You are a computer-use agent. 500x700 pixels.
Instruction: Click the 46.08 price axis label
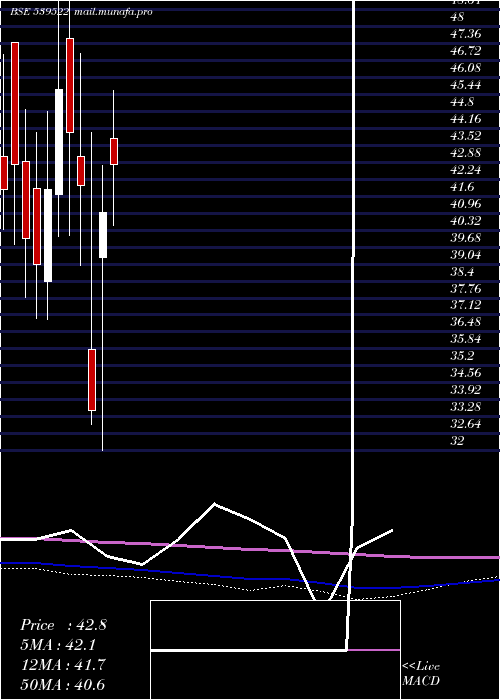466,68
